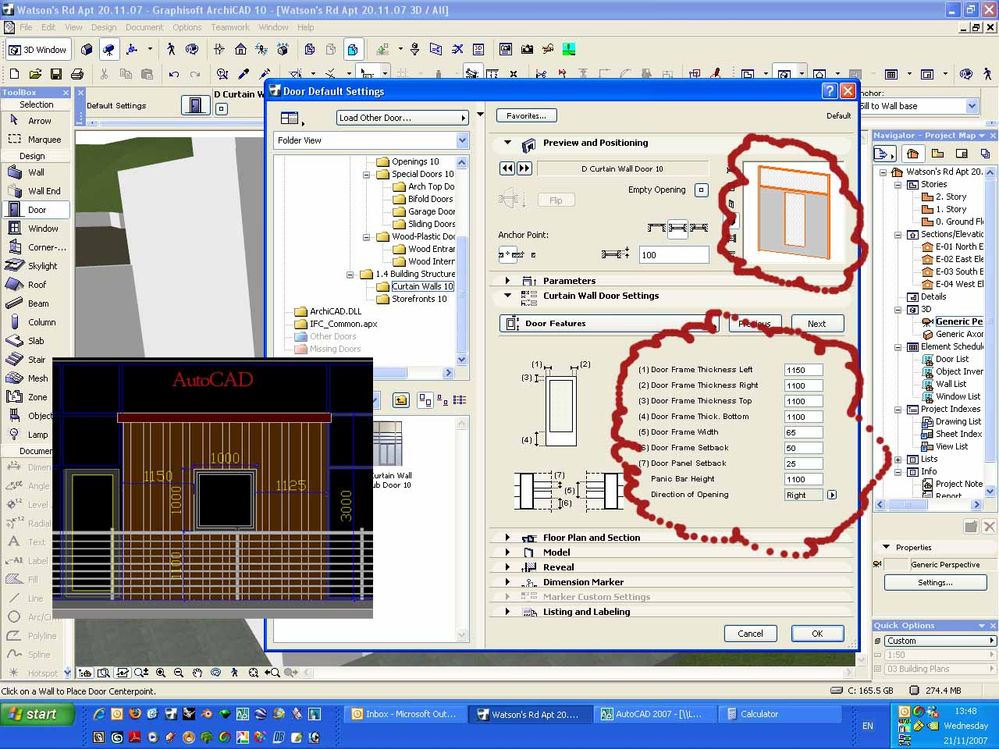
Task: Collapse Preview and Positioning section
Action: click(508, 143)
